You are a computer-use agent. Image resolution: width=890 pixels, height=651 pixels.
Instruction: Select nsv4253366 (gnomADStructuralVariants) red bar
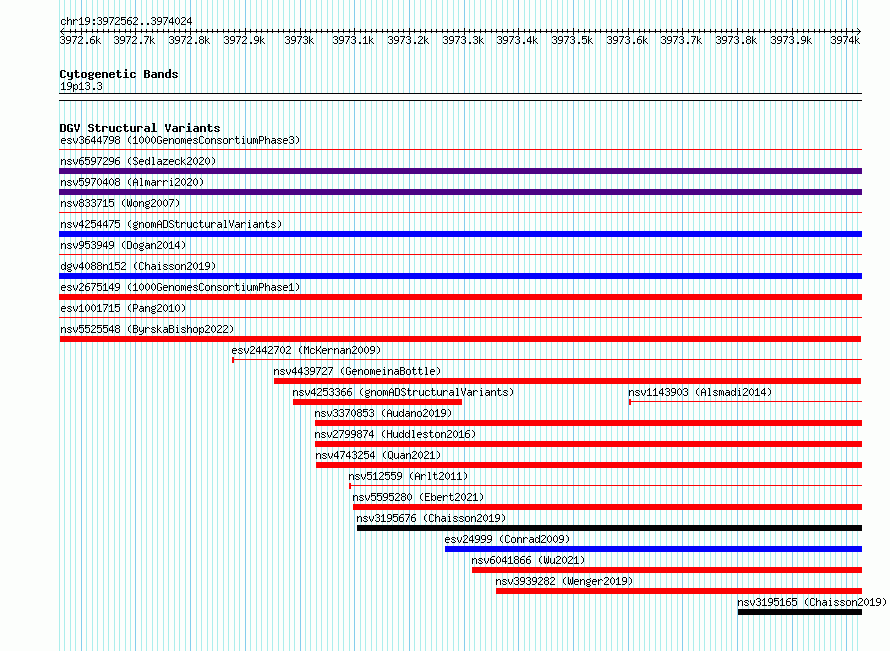pyautogui.click(x=377, y=402)
